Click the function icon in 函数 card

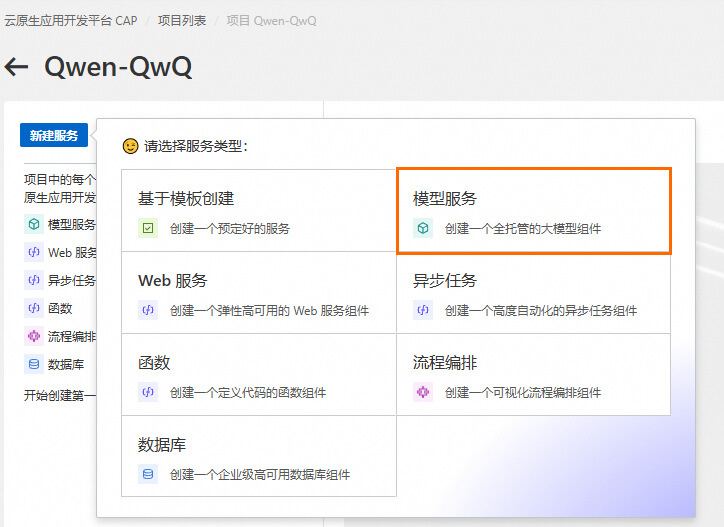point(148,392)
